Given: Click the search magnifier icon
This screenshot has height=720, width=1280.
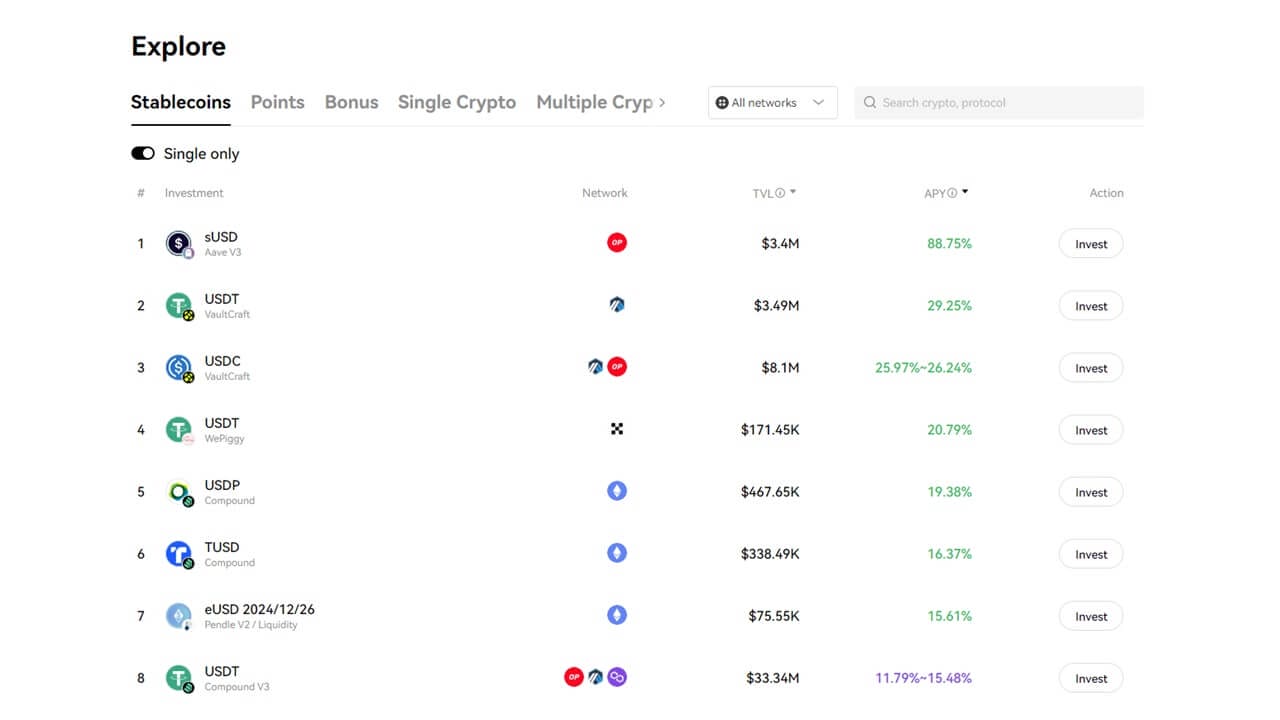Looking at the screenshot, I should point(870,102).
